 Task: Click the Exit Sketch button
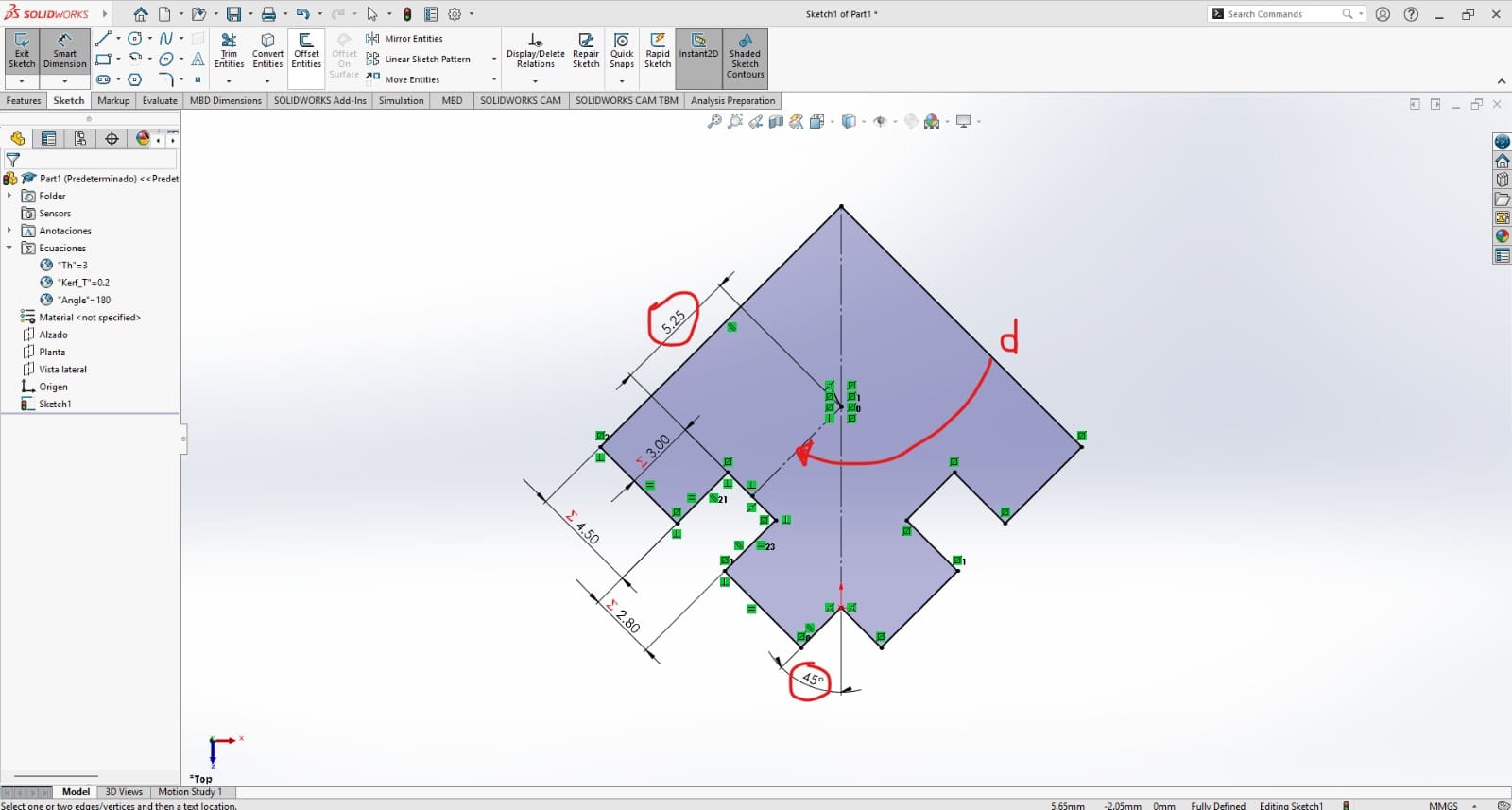pos(22,50)
